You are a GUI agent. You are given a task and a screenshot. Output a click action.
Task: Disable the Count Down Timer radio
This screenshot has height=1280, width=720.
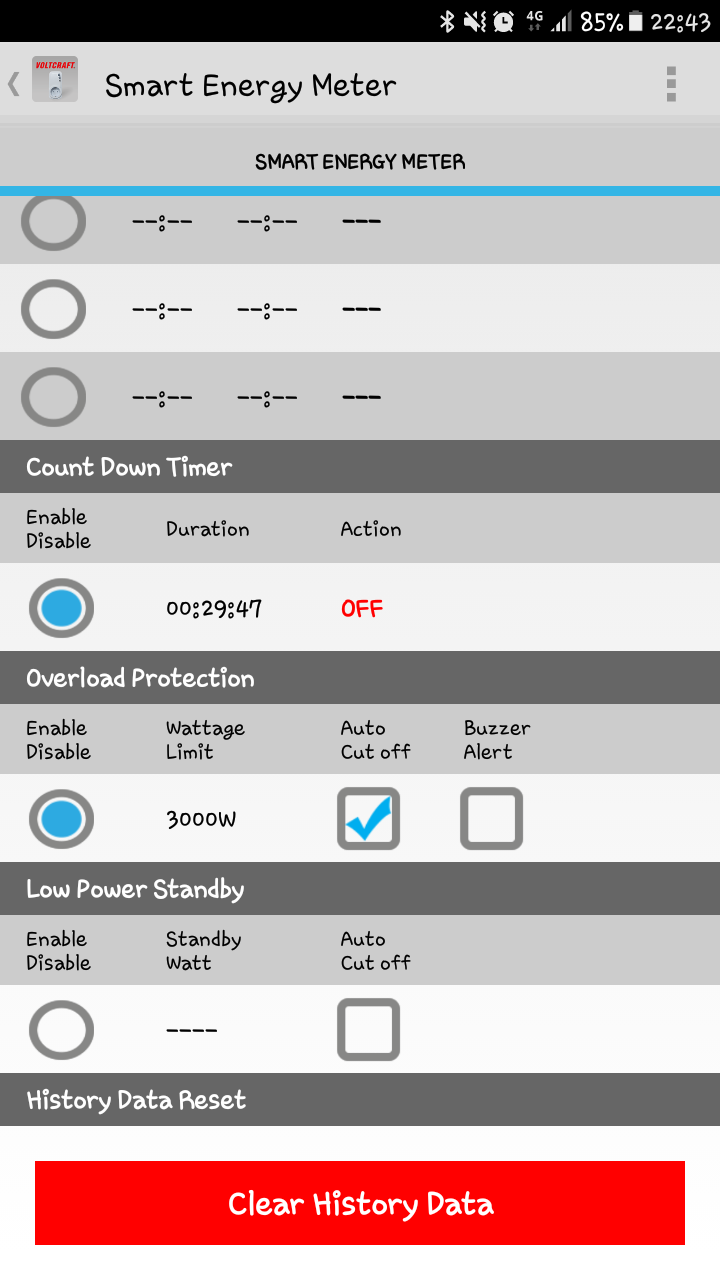[x=61, y=608]
